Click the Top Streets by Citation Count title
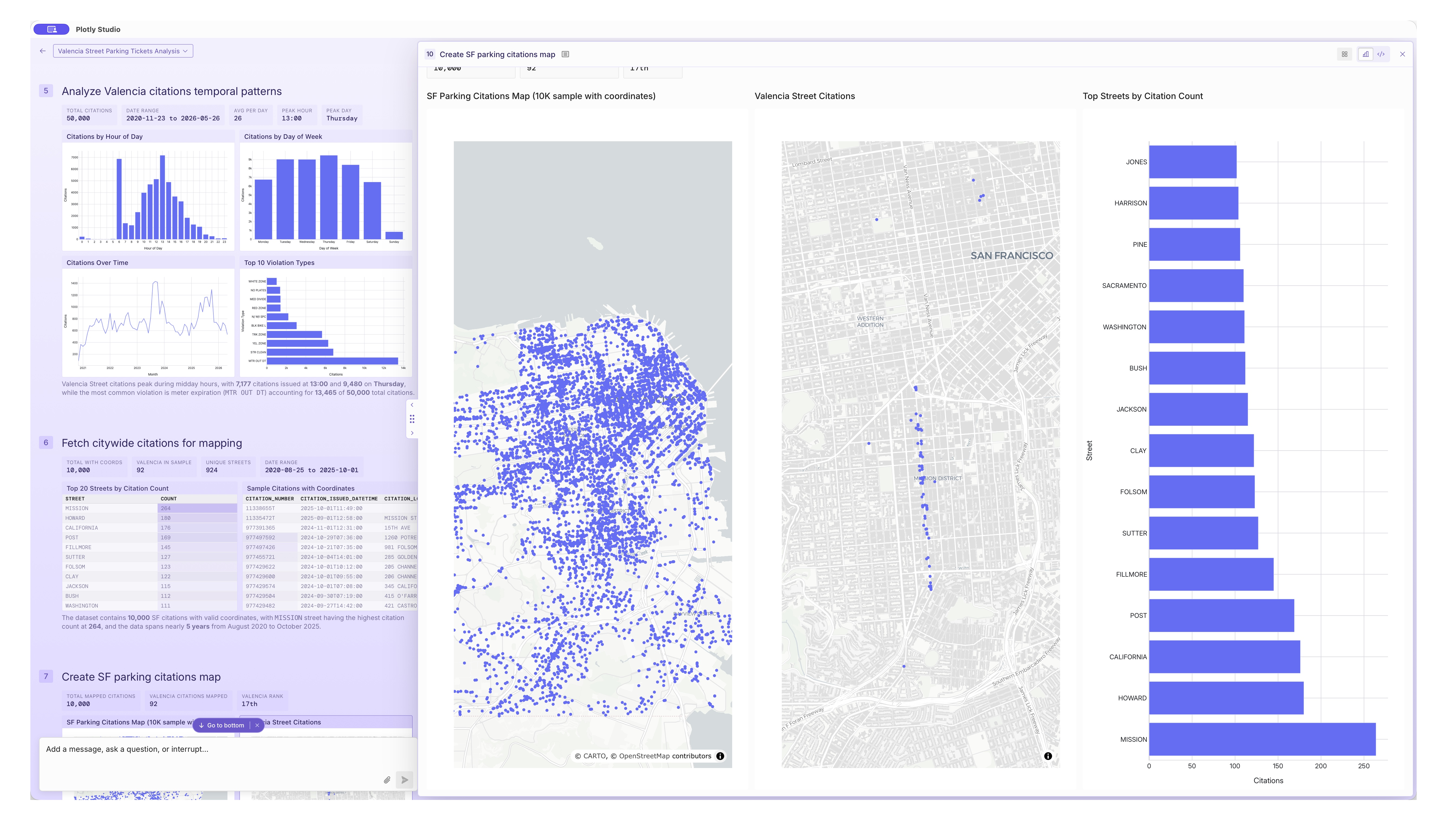The image size is (1447, 840). coord(1143,96)
